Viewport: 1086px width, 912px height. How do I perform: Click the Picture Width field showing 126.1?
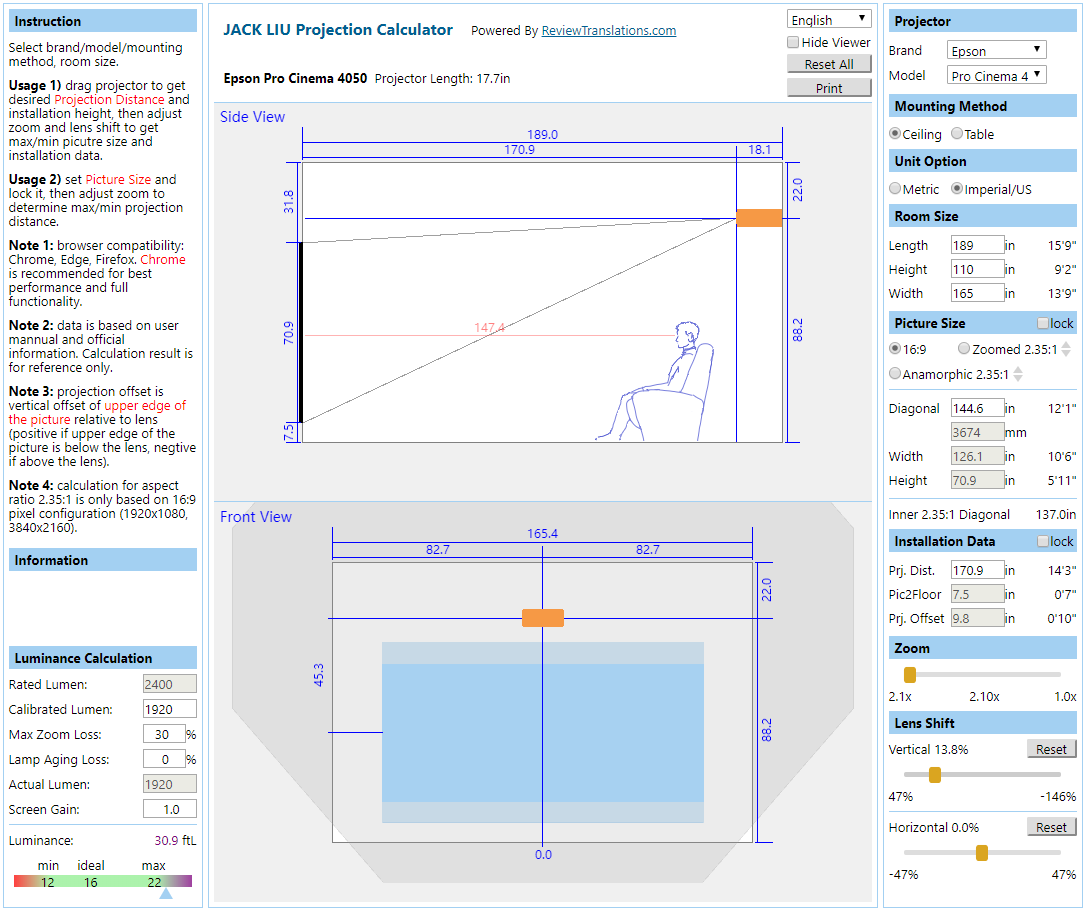(x=977, y=456)
